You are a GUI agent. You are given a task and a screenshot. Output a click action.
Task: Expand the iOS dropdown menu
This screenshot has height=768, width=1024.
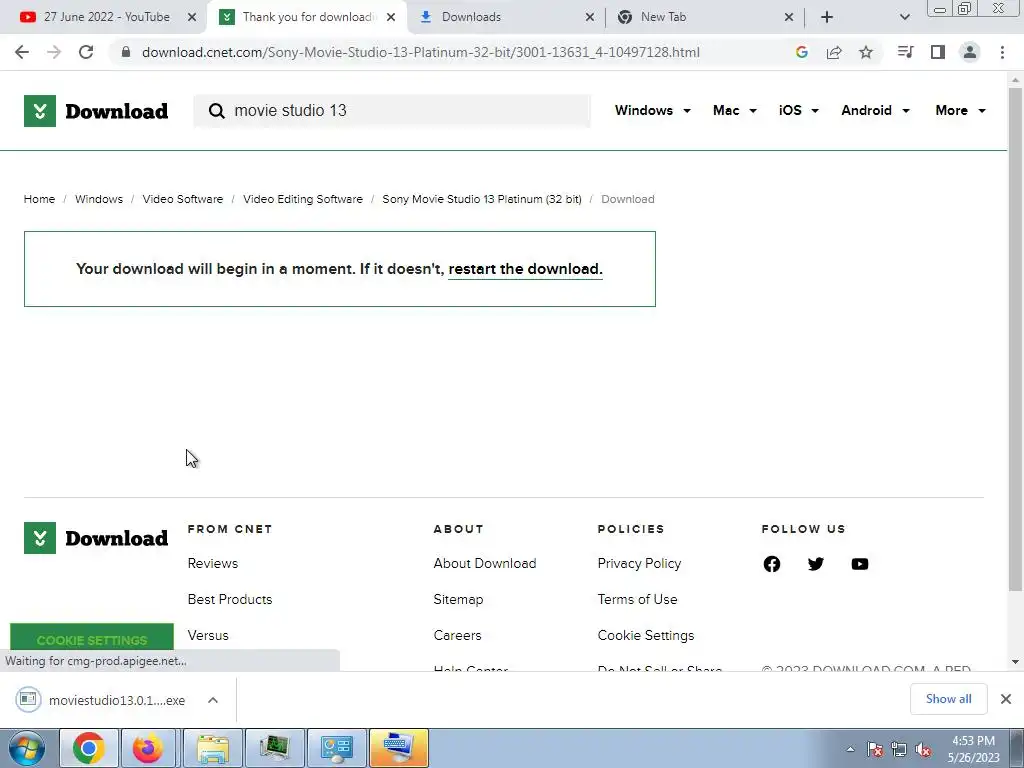[x=798, y=110]
